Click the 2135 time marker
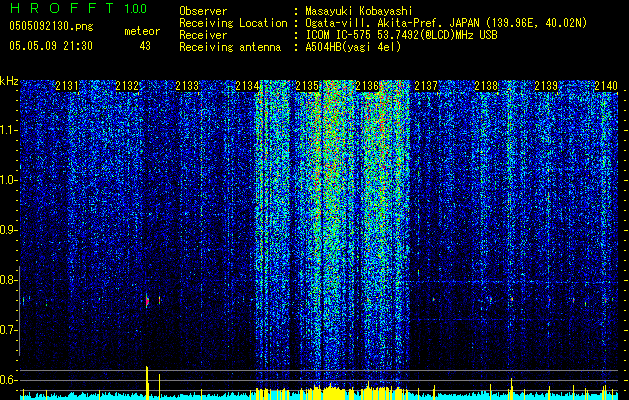Viewport: 629px width, 400px height. point(307,86)
